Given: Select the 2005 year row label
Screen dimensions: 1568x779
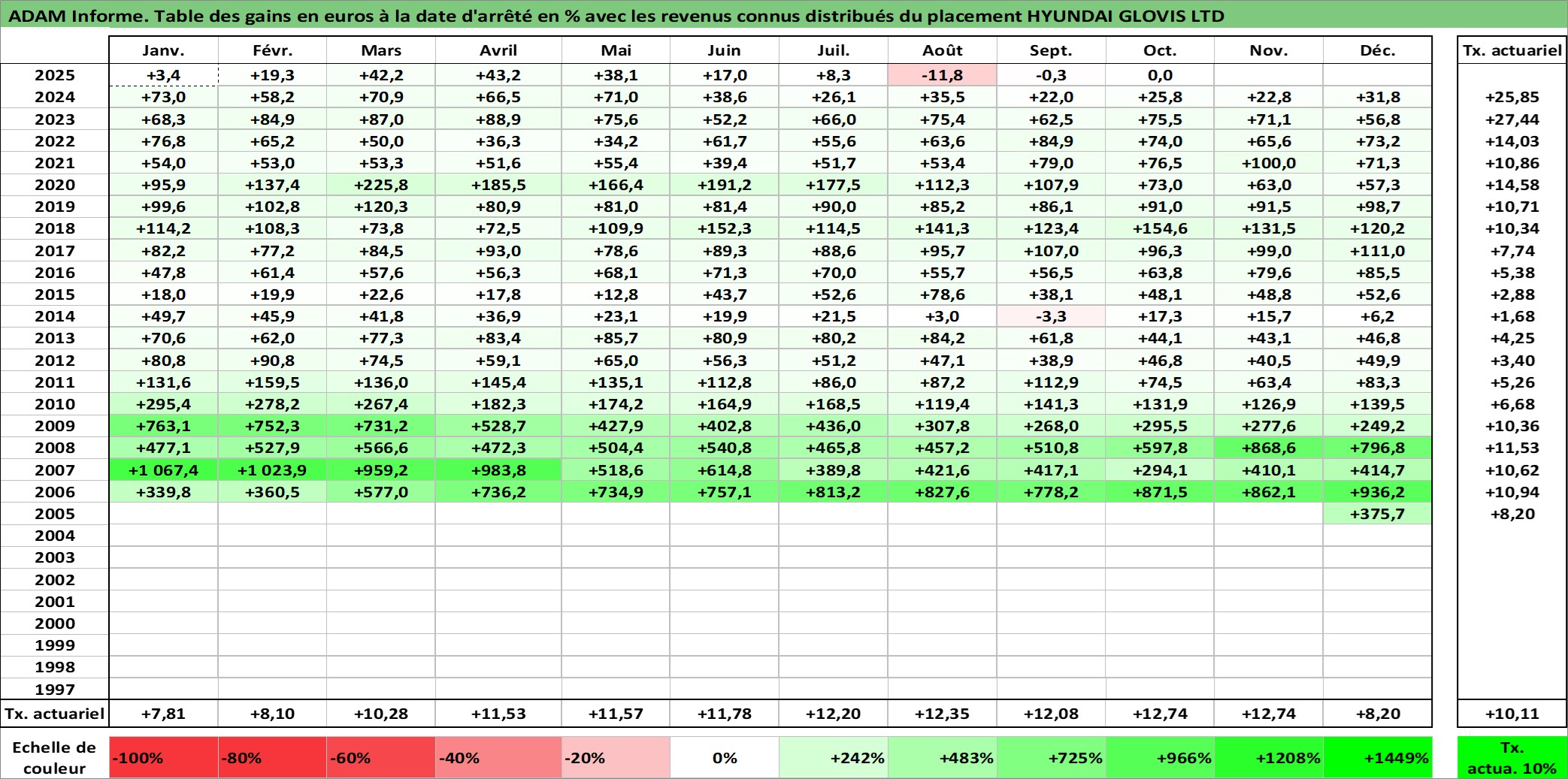Looking at the screenshot, I should [55, 514].
